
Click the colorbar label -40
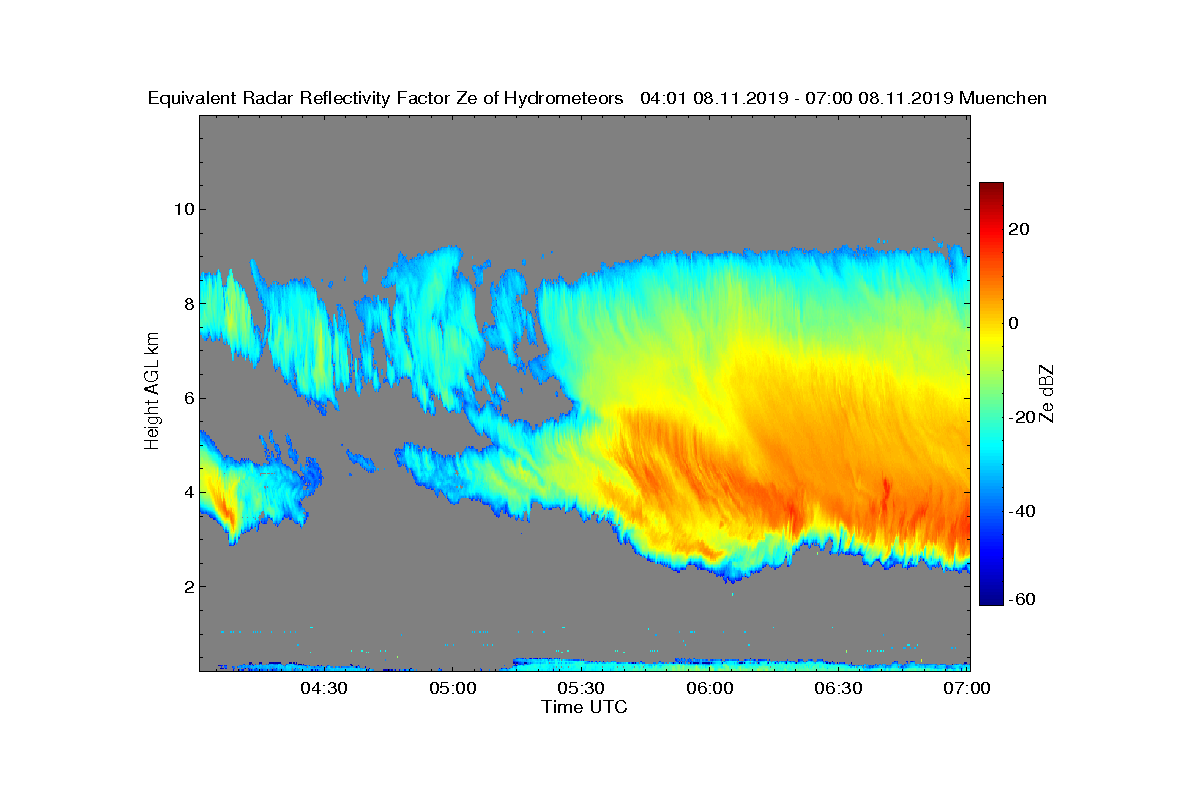coord(1023,512)
